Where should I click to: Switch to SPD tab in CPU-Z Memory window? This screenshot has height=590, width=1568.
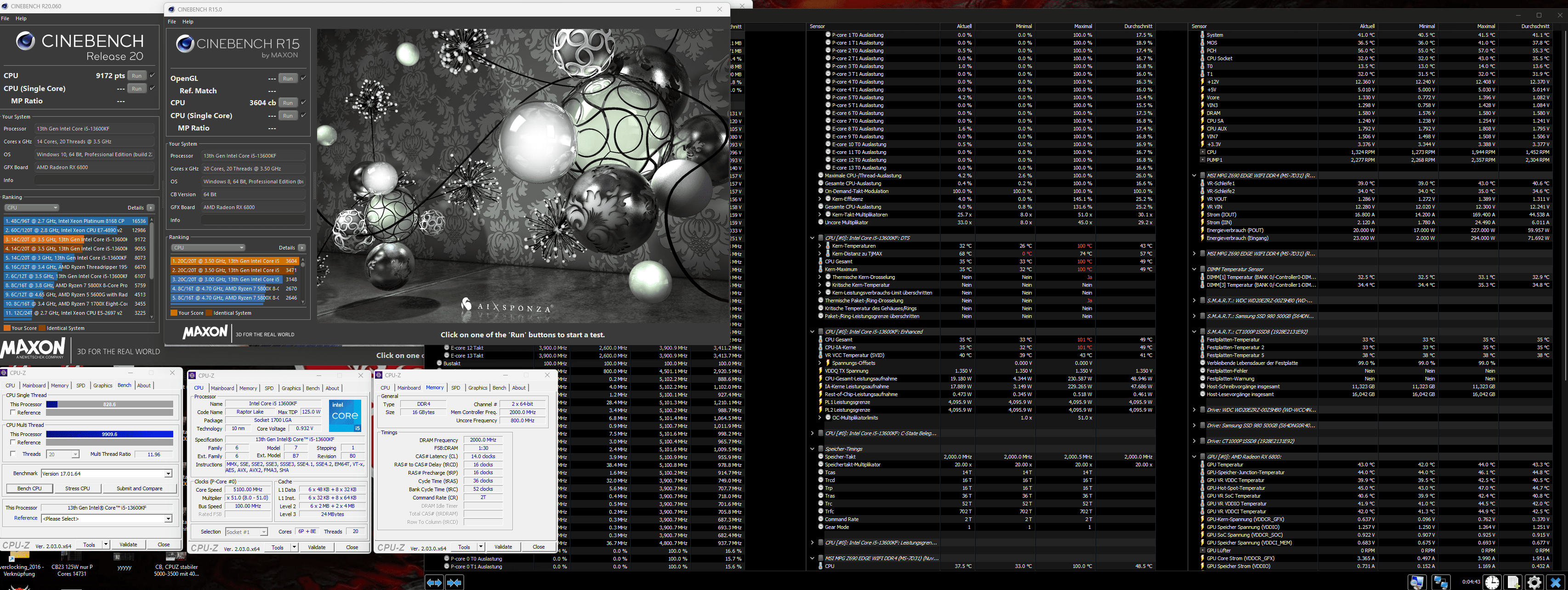pos(455,387)
